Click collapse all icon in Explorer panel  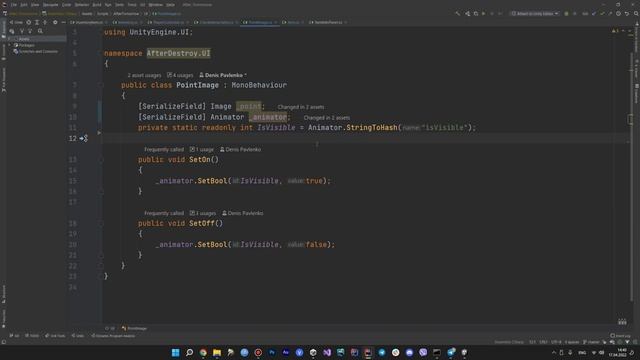coord(45,22)
